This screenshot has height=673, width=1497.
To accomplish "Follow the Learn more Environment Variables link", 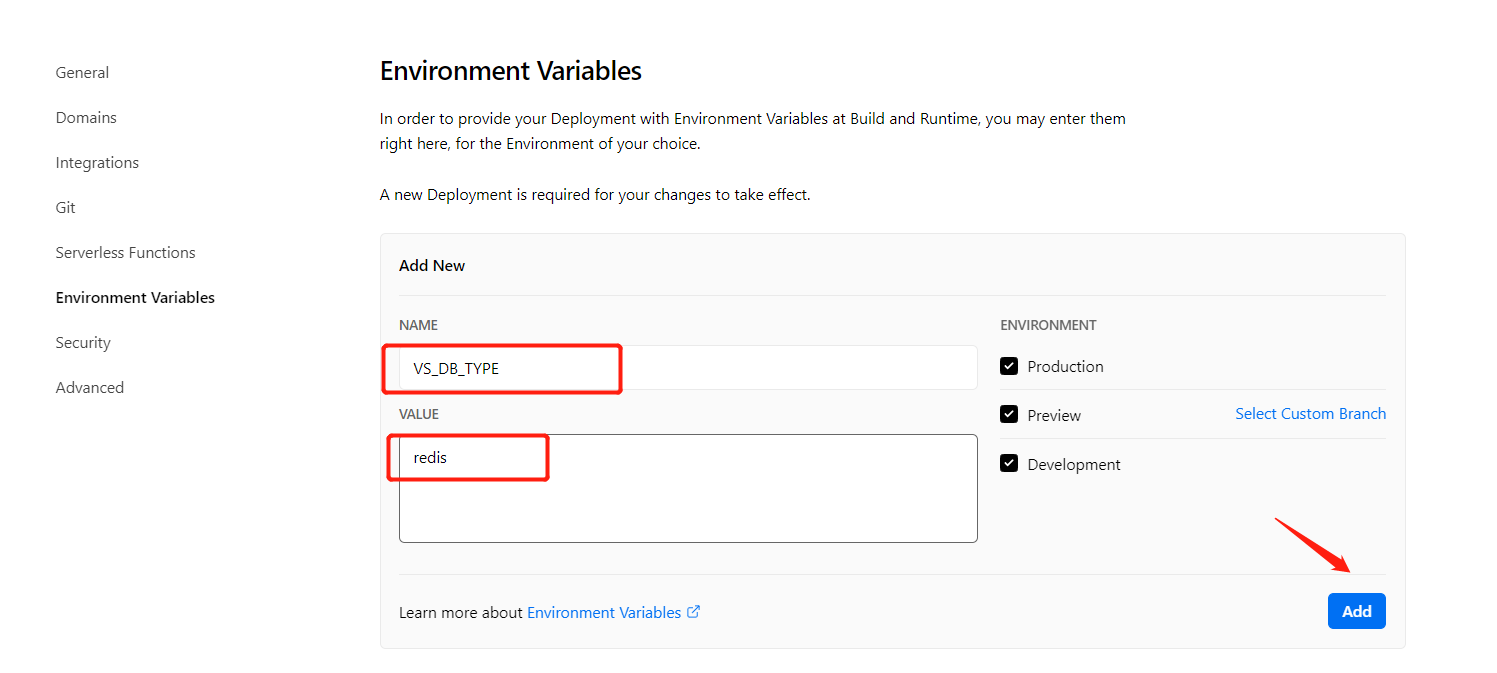I will click(604, 612).
